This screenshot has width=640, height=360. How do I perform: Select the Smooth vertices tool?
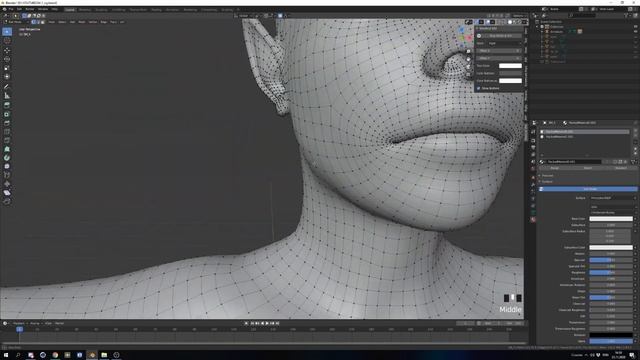tap(7, 166)
